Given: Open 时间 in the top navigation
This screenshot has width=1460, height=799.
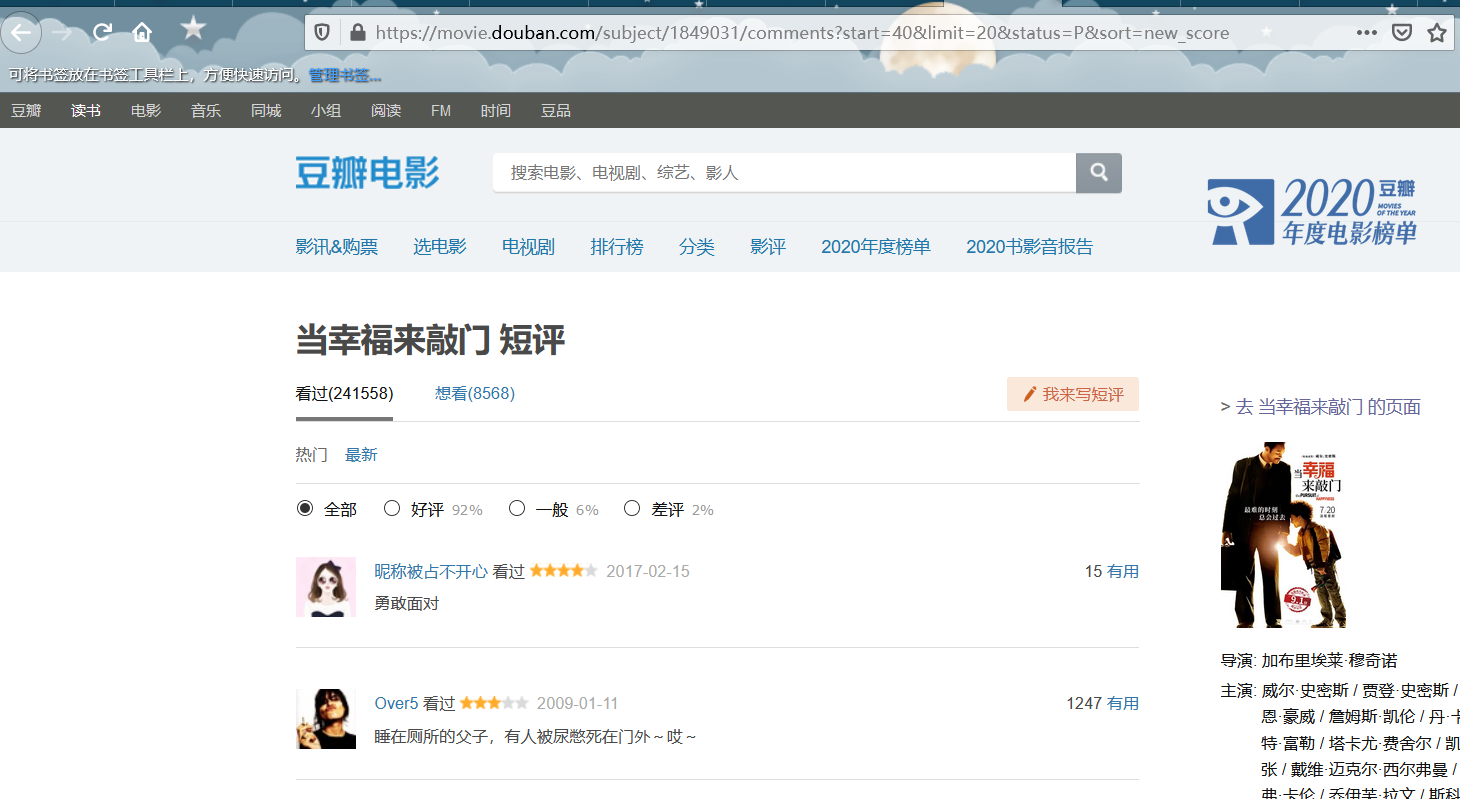Looking at the screenshot, I should 496,111.
